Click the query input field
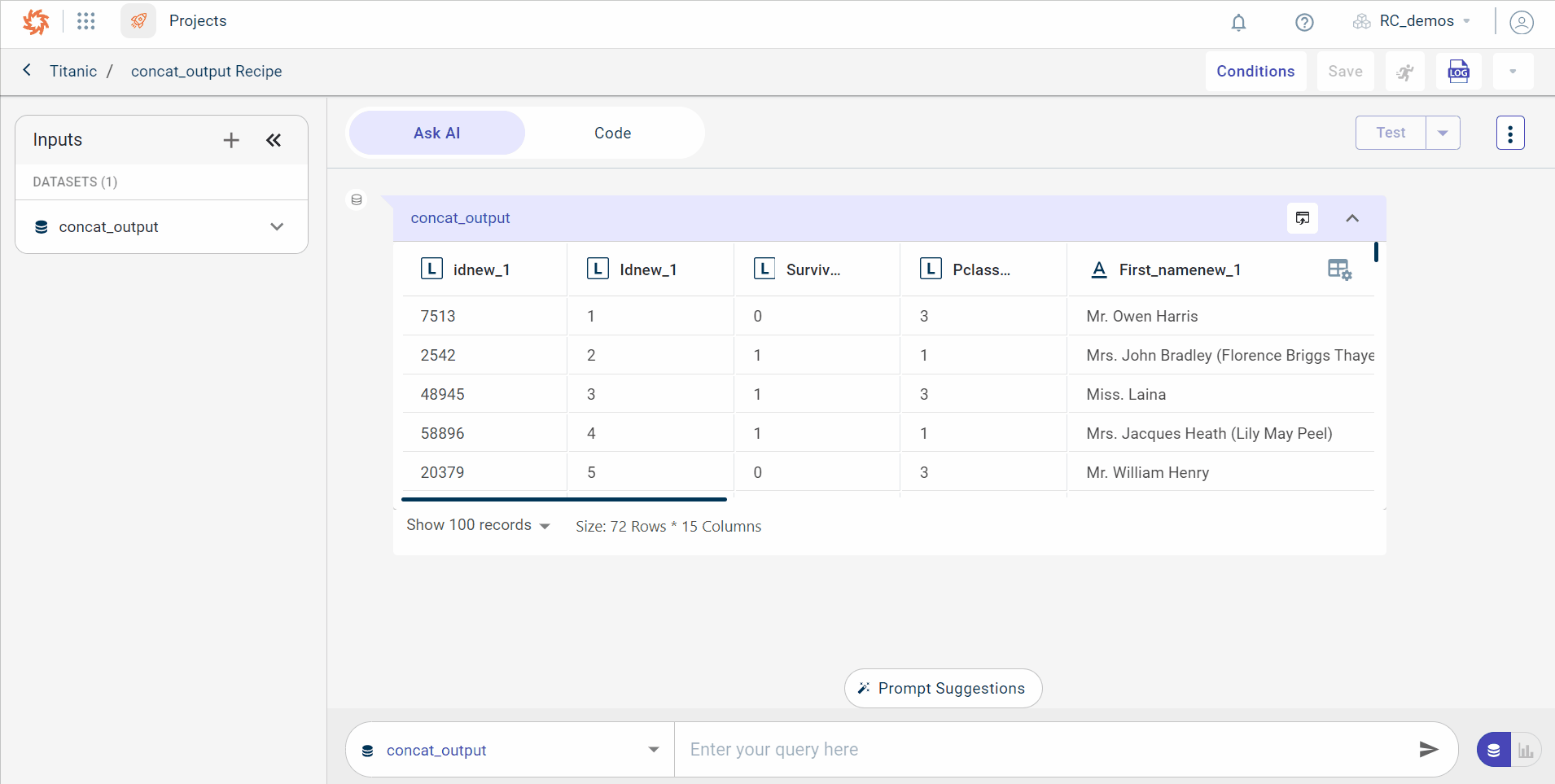1555x784 pixels. 1042,750
